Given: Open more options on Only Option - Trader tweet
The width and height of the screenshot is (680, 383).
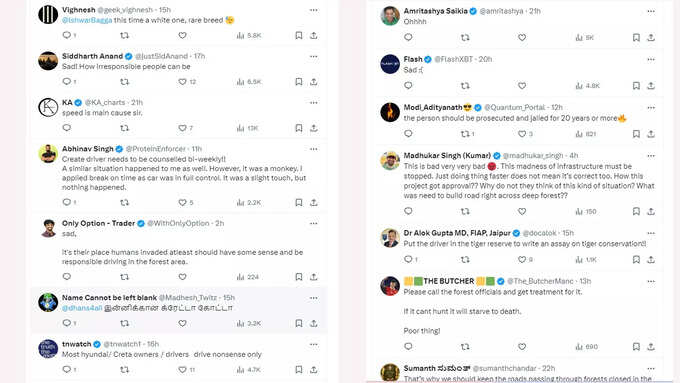Looking at the screenshot, I should [314, 223].
